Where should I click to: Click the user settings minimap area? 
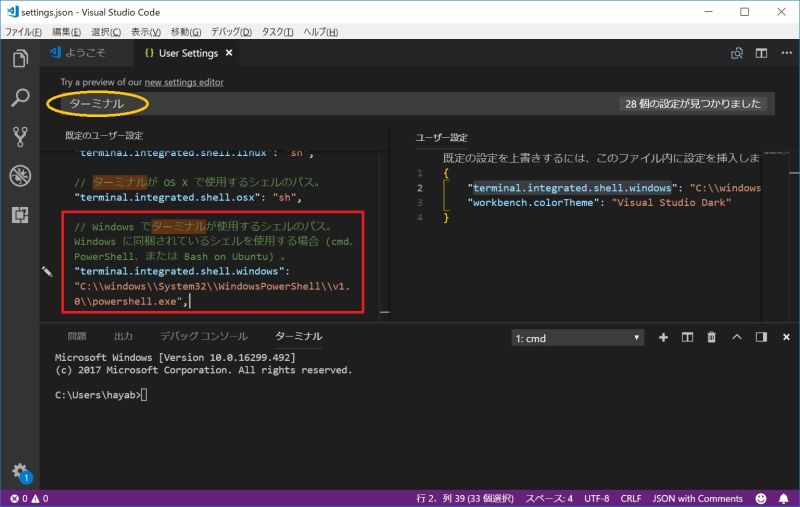[x=776, y=235]
